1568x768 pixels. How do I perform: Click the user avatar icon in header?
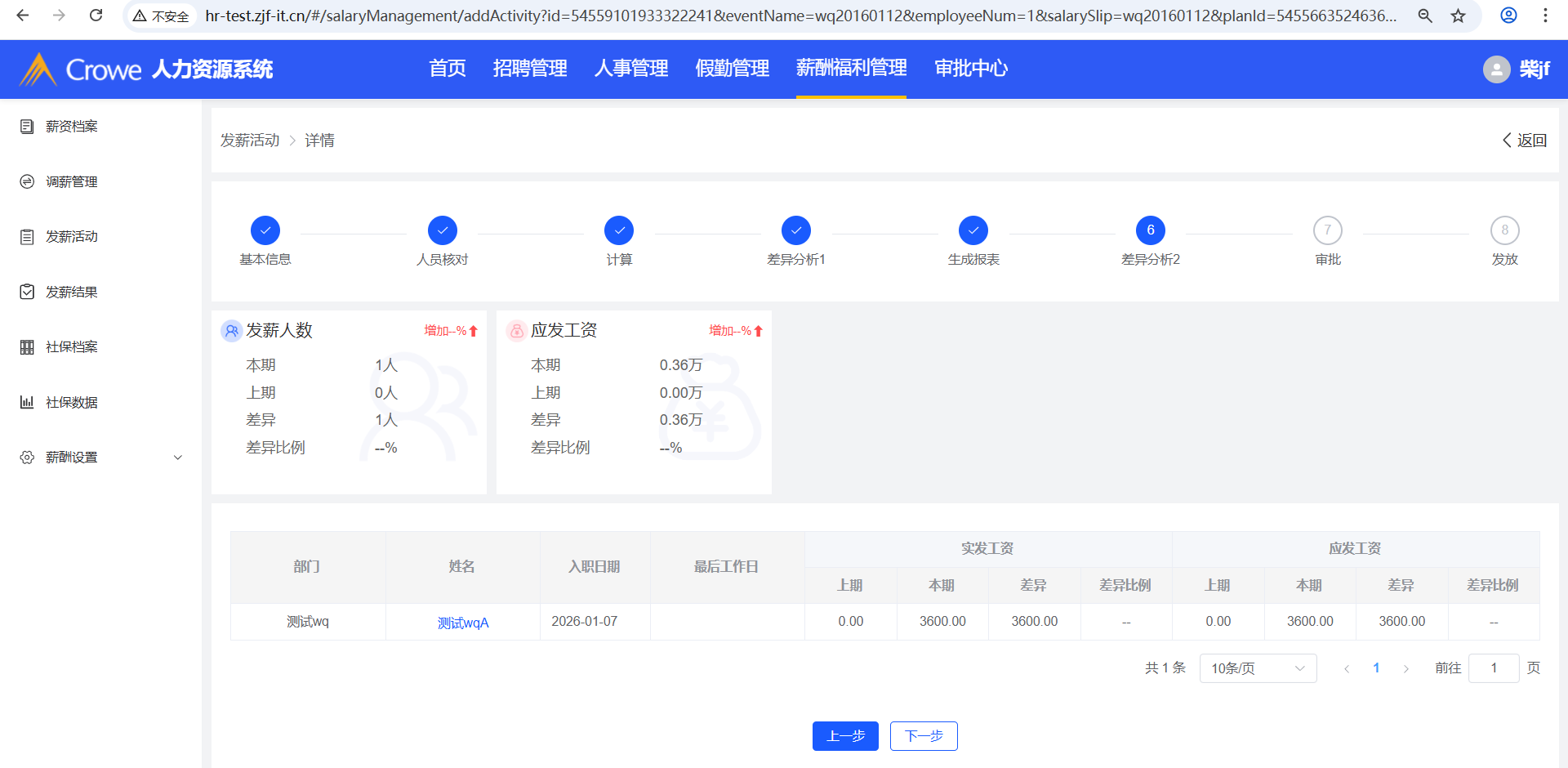click(1496, 69)
